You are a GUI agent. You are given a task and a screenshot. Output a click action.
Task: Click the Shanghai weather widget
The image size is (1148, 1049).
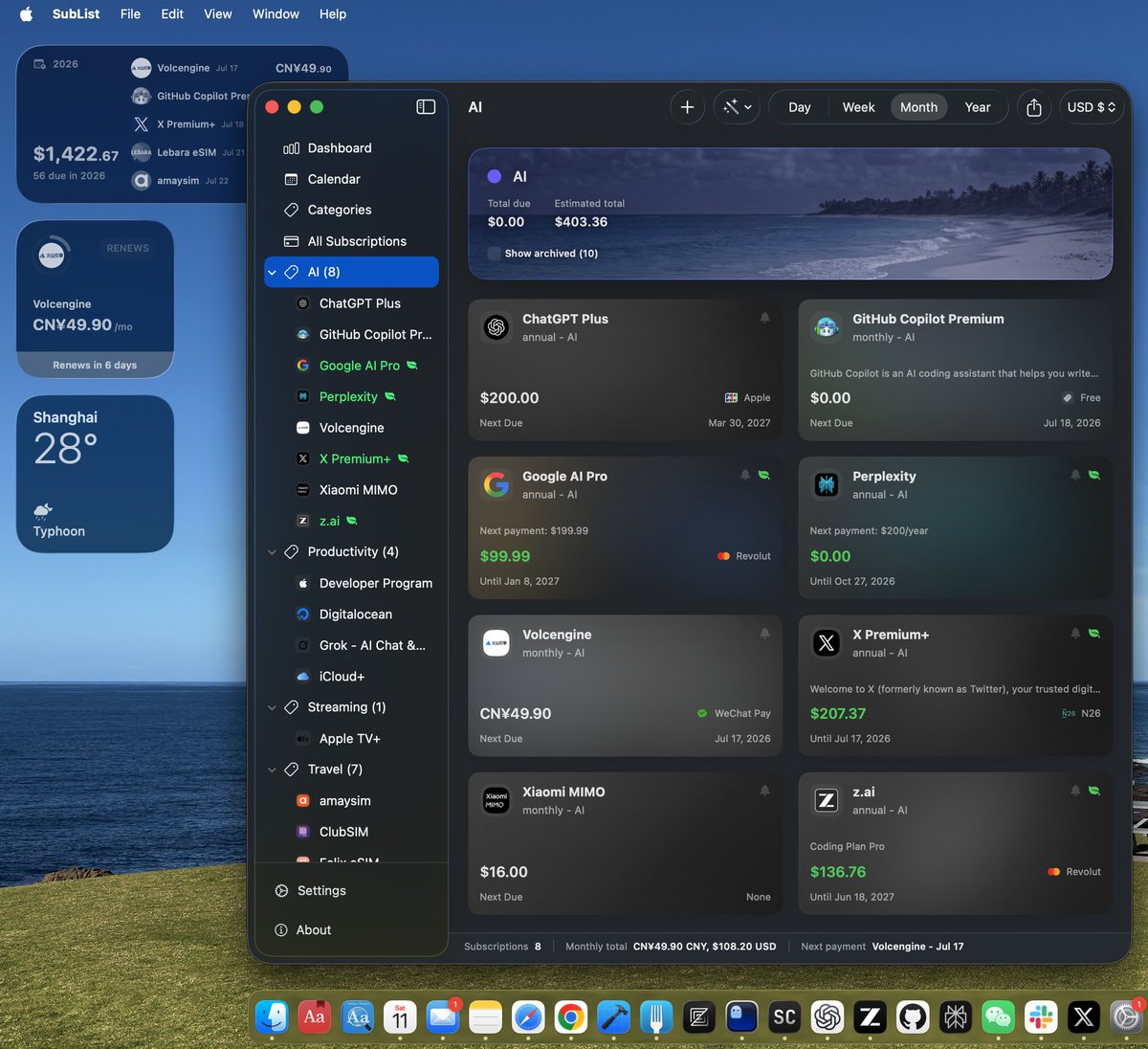(x=95, y=474)
